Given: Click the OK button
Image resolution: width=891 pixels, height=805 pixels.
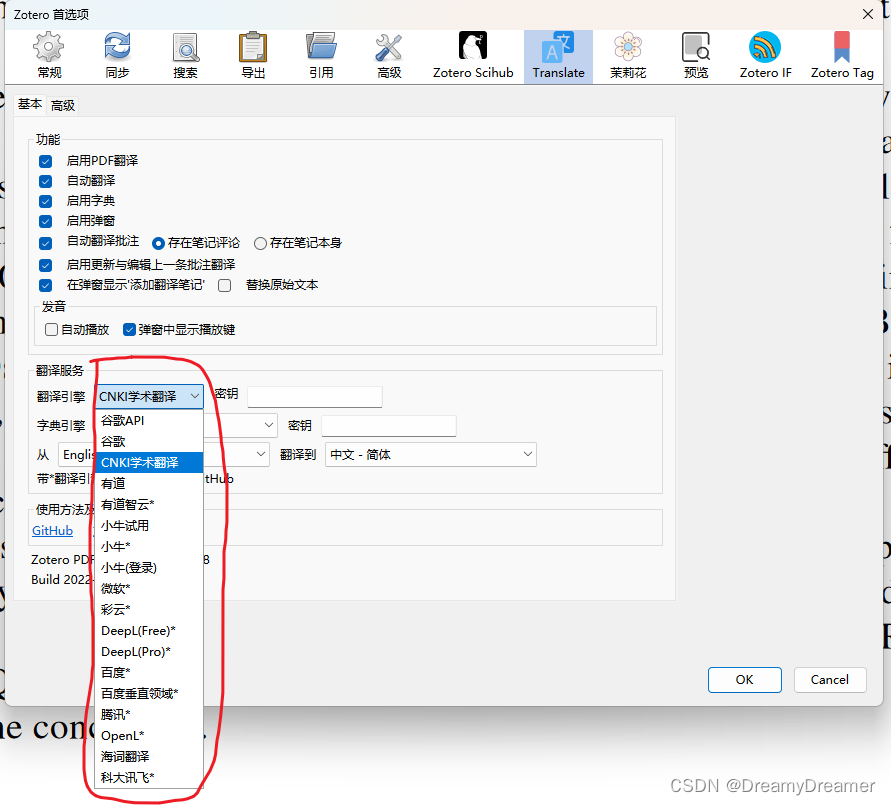Looking at the screenshot, I should (x=744, y=680).
